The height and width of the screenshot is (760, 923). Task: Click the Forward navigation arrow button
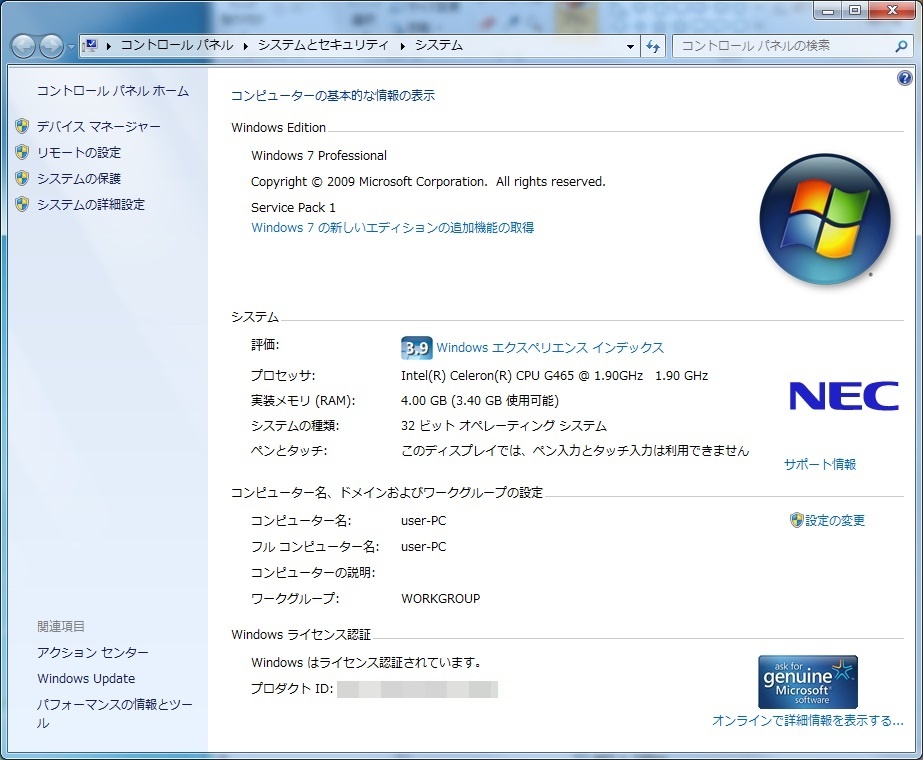point(51,46)
